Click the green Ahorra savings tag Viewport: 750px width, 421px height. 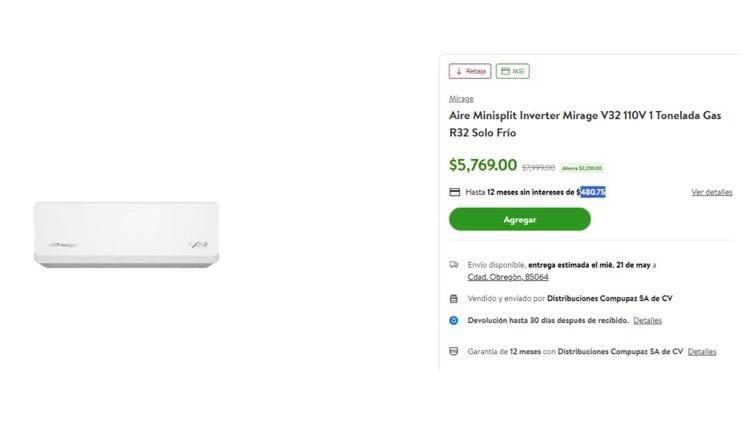pos(582,168)
